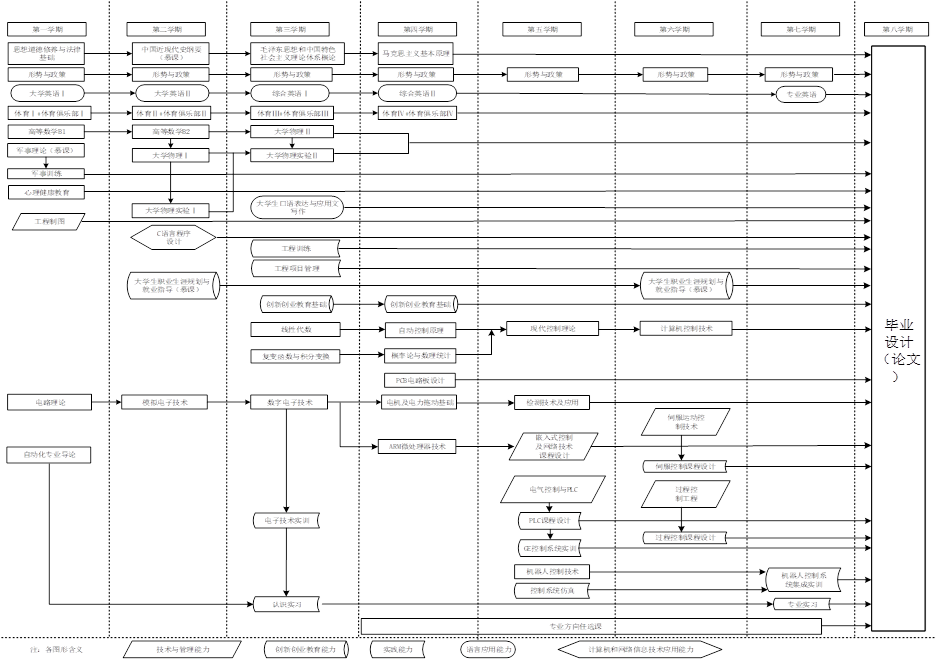The height and width of the screenshot is (661, 938).
Task: Click the 自动化专业导论 course box
Action: (49, 454)
